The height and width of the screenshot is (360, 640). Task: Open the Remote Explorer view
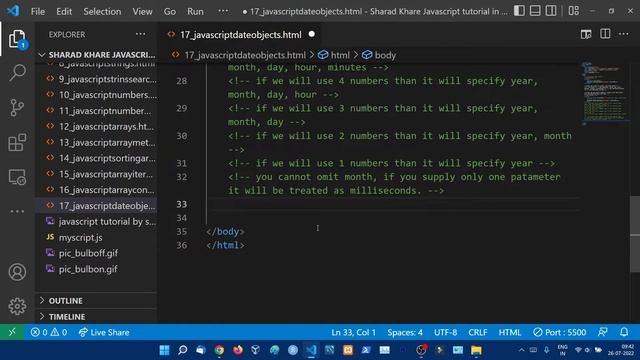coord(17,177)
